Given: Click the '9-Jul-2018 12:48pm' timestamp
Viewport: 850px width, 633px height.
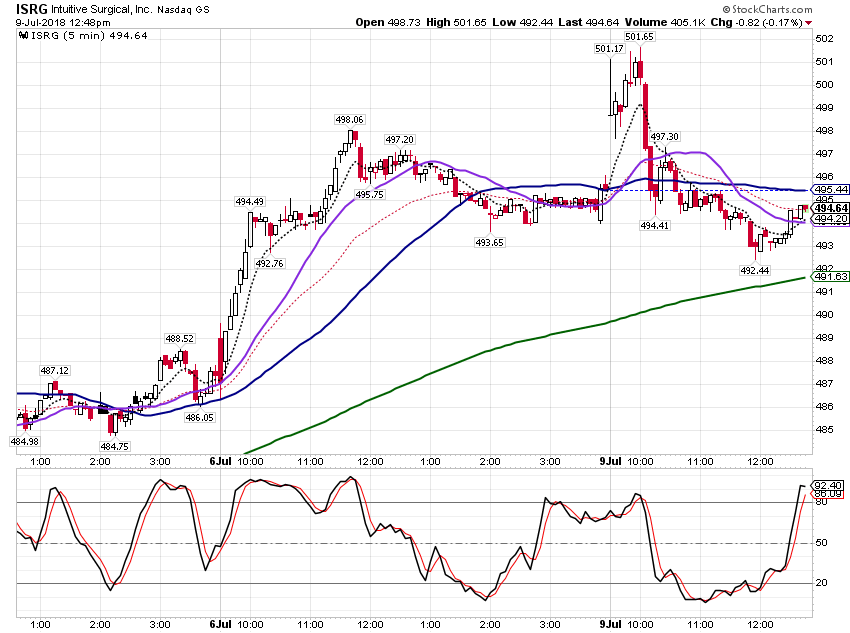Looking at the screenshot, I should (63, 23).
